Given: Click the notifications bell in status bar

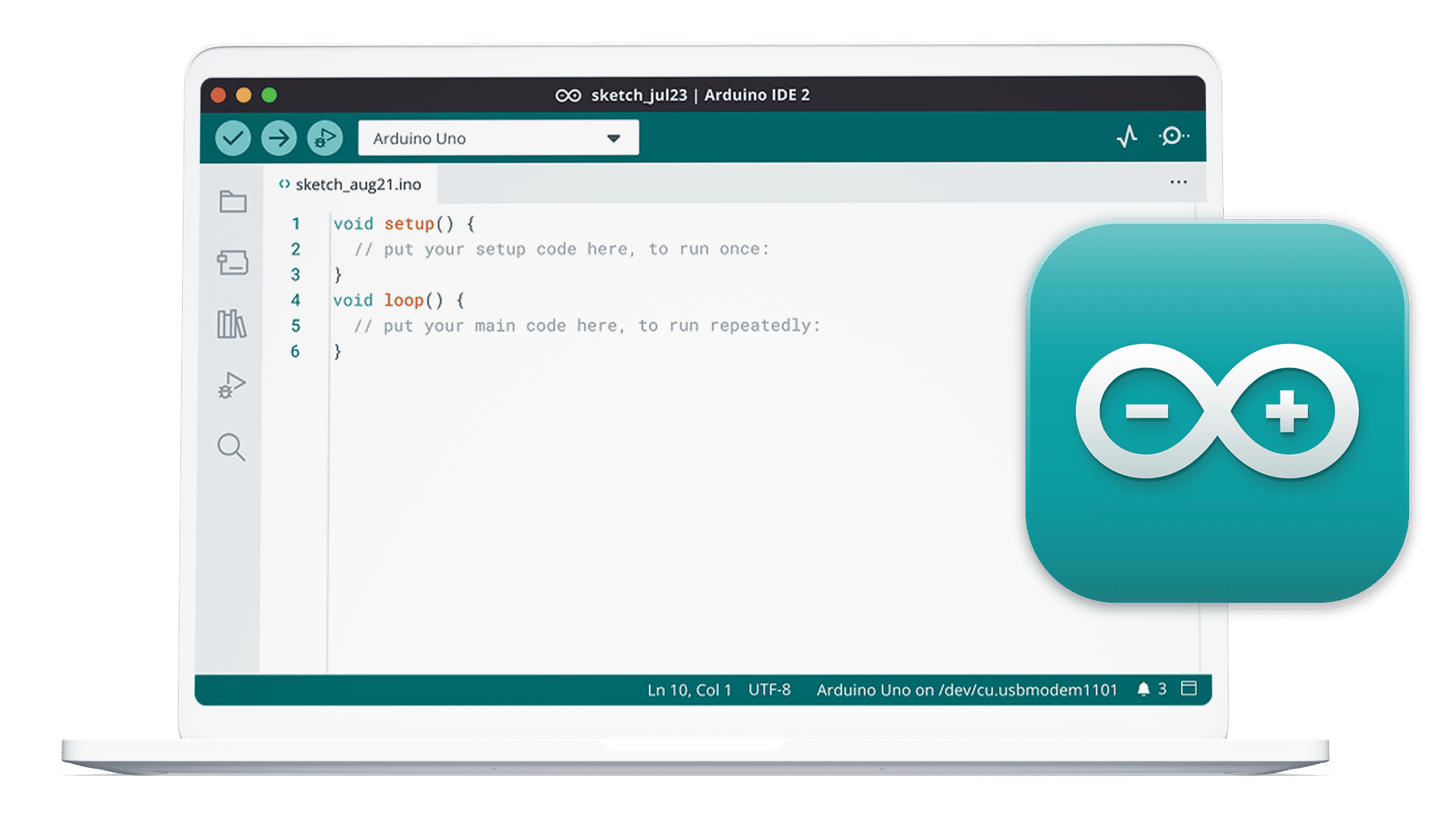Looking at the screenshot, I should 1144,689.
